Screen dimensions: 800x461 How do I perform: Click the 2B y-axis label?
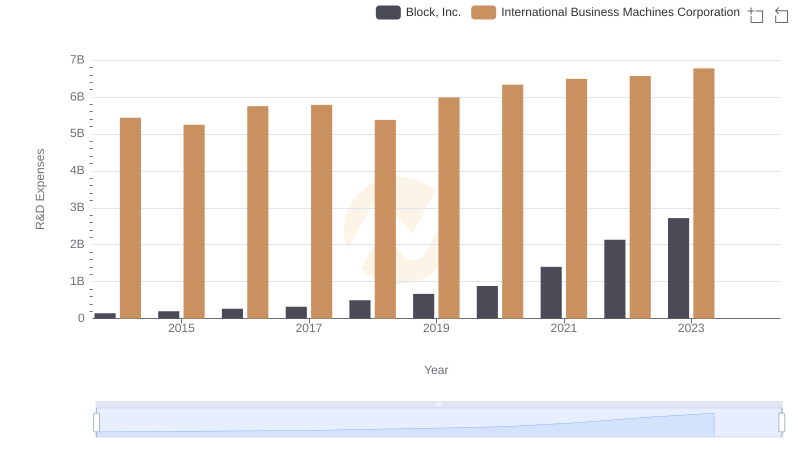77,244
